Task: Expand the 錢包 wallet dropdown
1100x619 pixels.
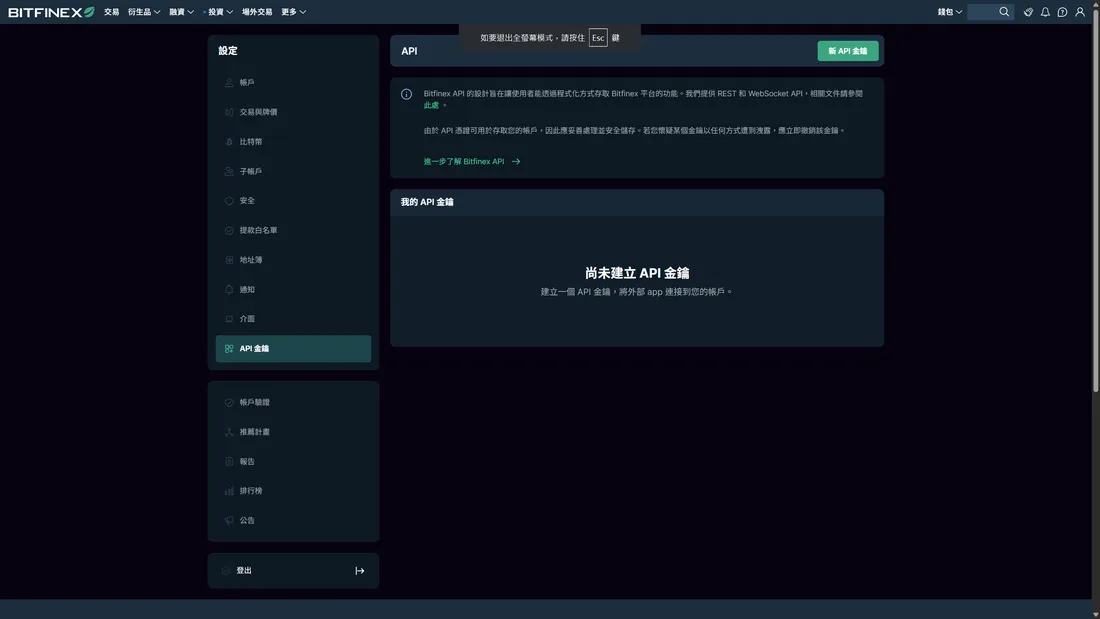Action: click(949, 12)
